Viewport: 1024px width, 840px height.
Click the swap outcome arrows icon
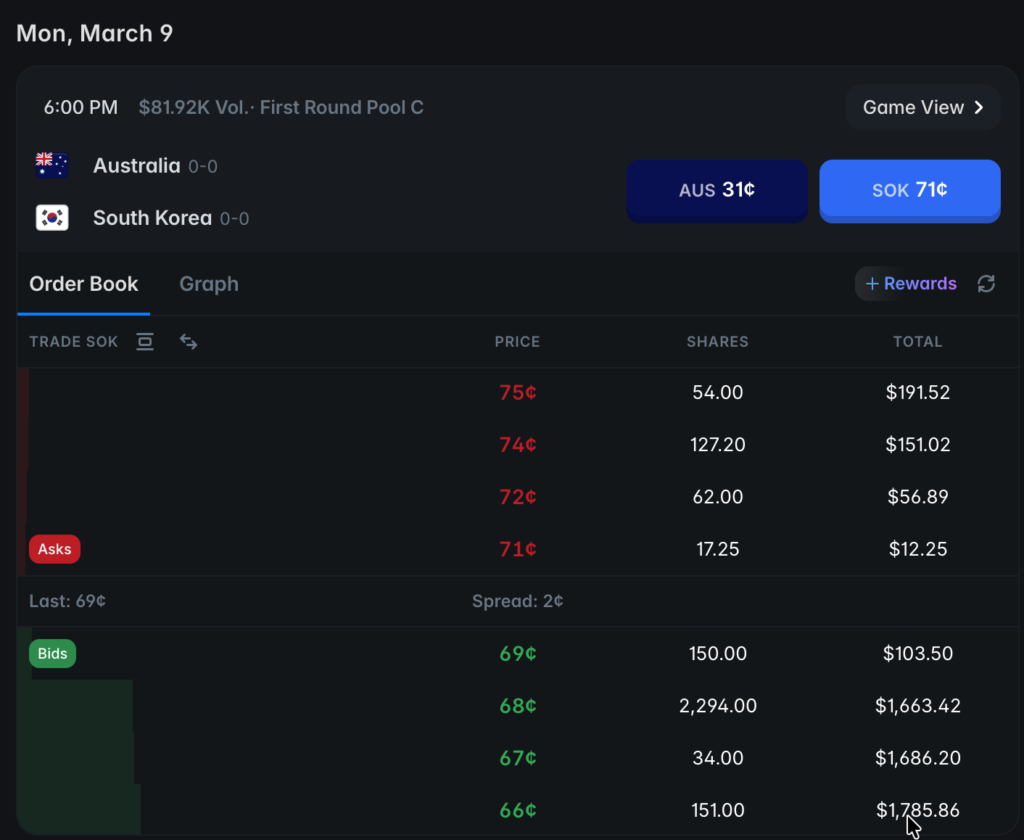click(188, 342)
